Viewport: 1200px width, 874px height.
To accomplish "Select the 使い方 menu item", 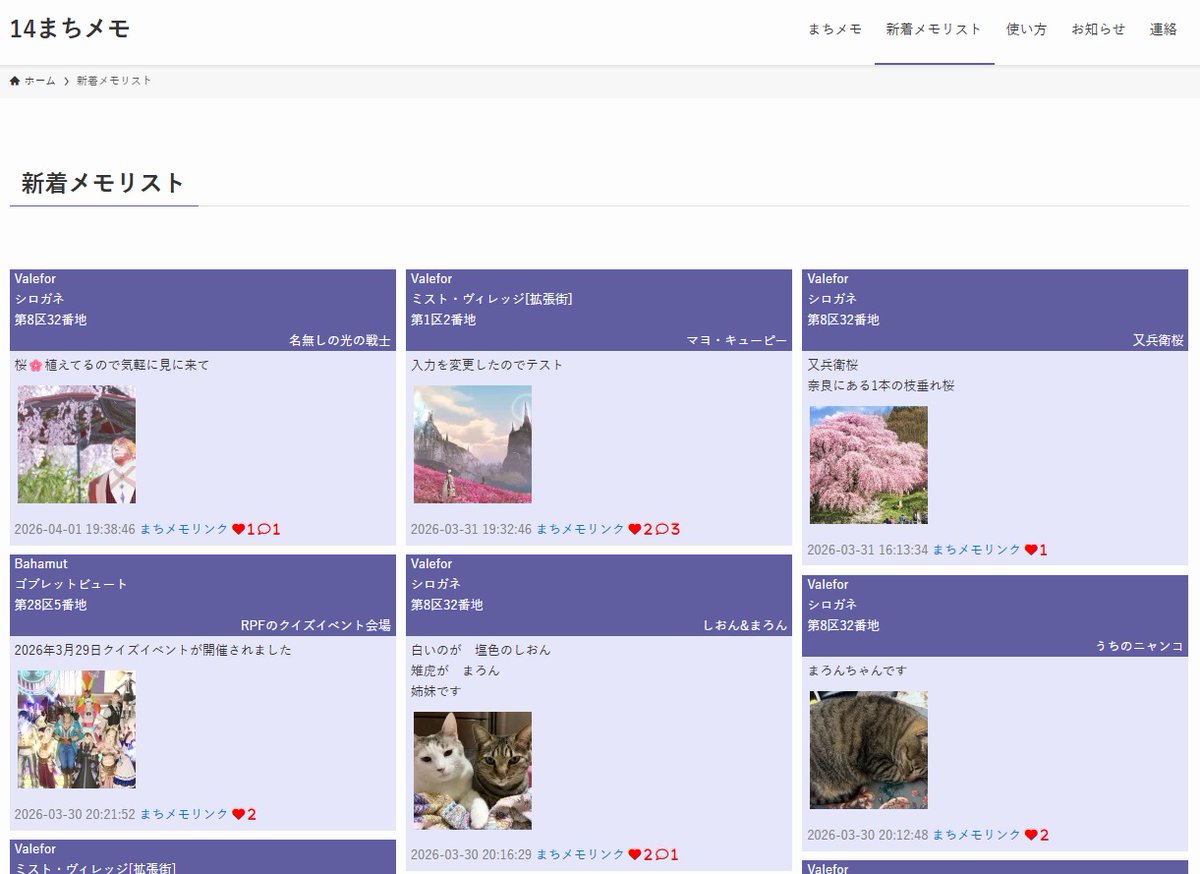I will point(1026,29).
